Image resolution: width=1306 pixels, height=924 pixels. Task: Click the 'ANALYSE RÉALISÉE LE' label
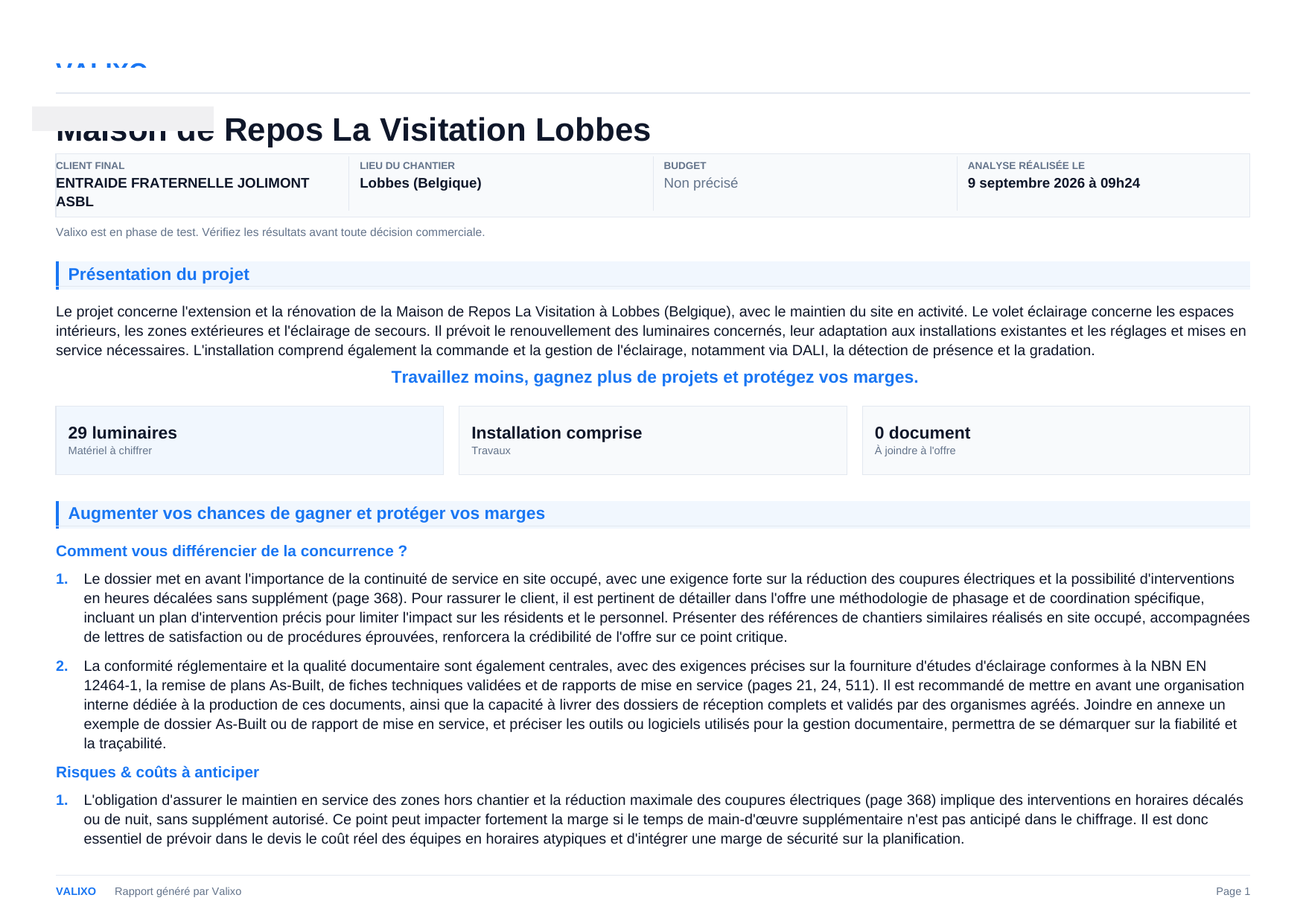click(x=1026, y=165)
